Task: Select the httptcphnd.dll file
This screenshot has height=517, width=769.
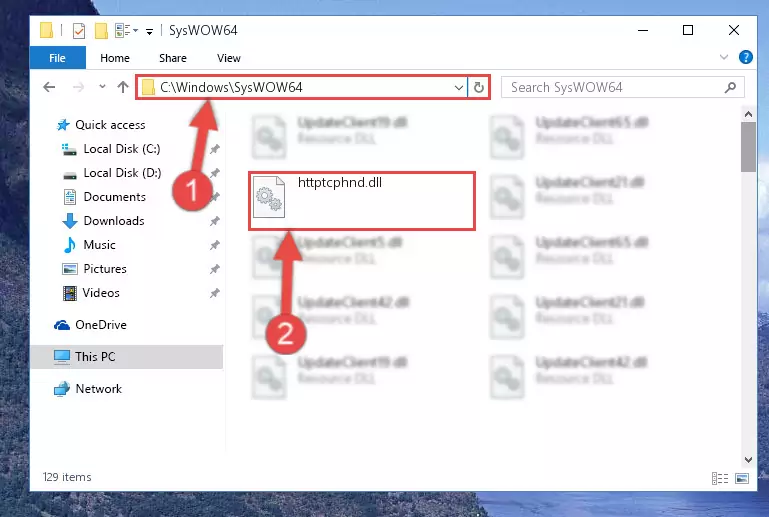Action: tap(362, 201)
